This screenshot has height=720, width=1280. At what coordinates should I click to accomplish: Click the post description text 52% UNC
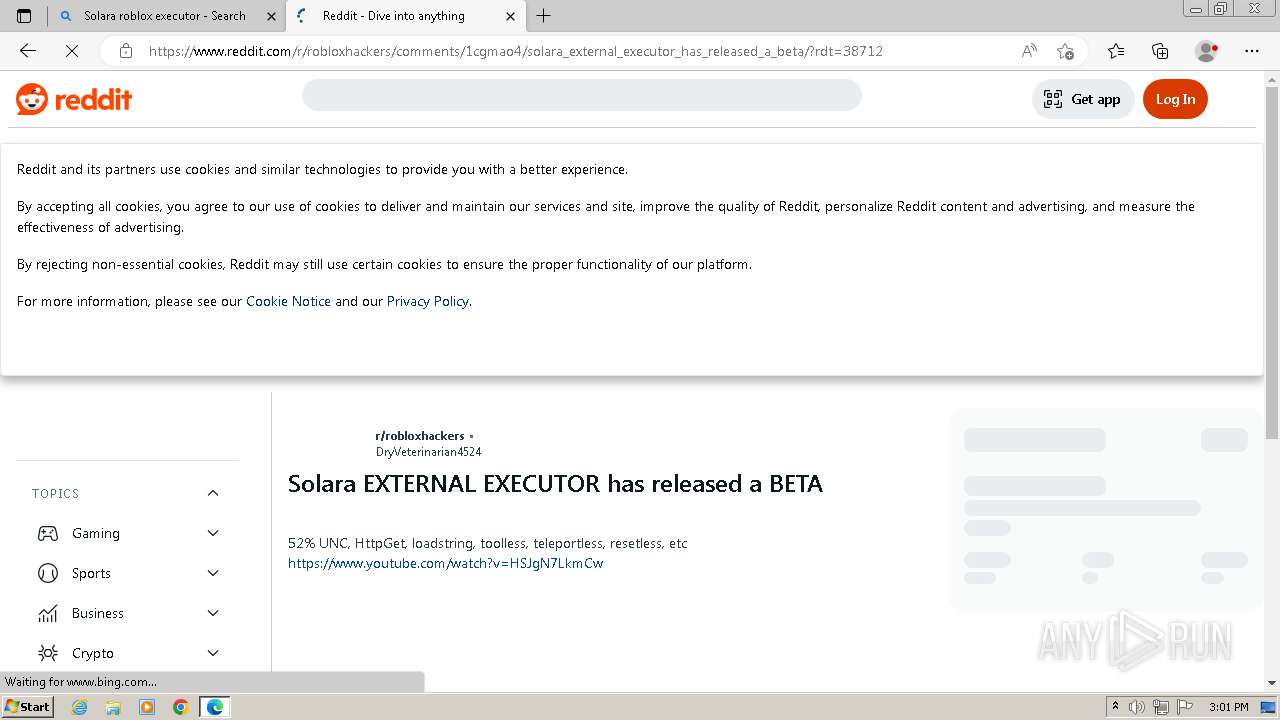(x=488, y=543)
